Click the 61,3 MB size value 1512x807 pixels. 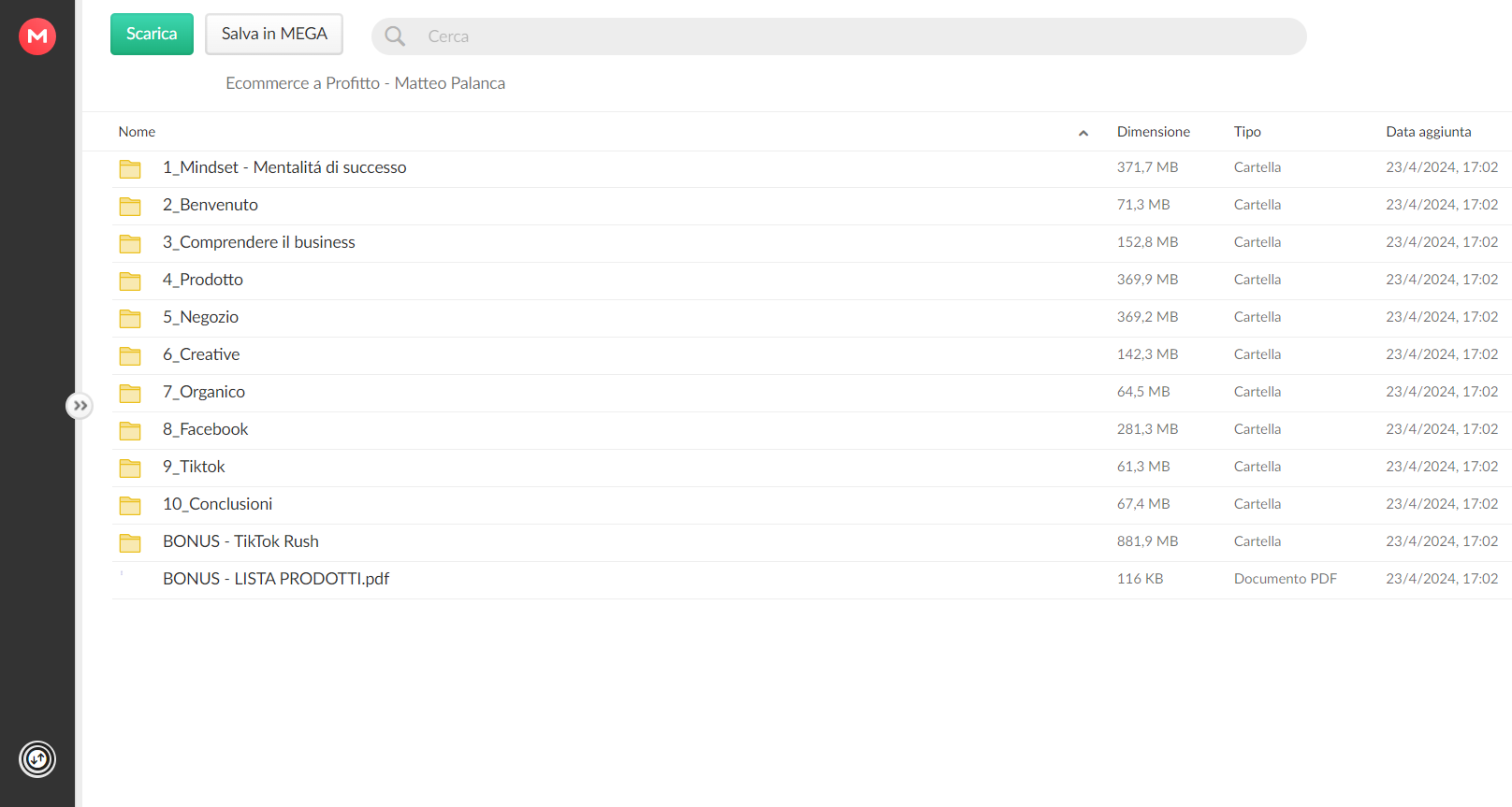(x=1143, y=467)
